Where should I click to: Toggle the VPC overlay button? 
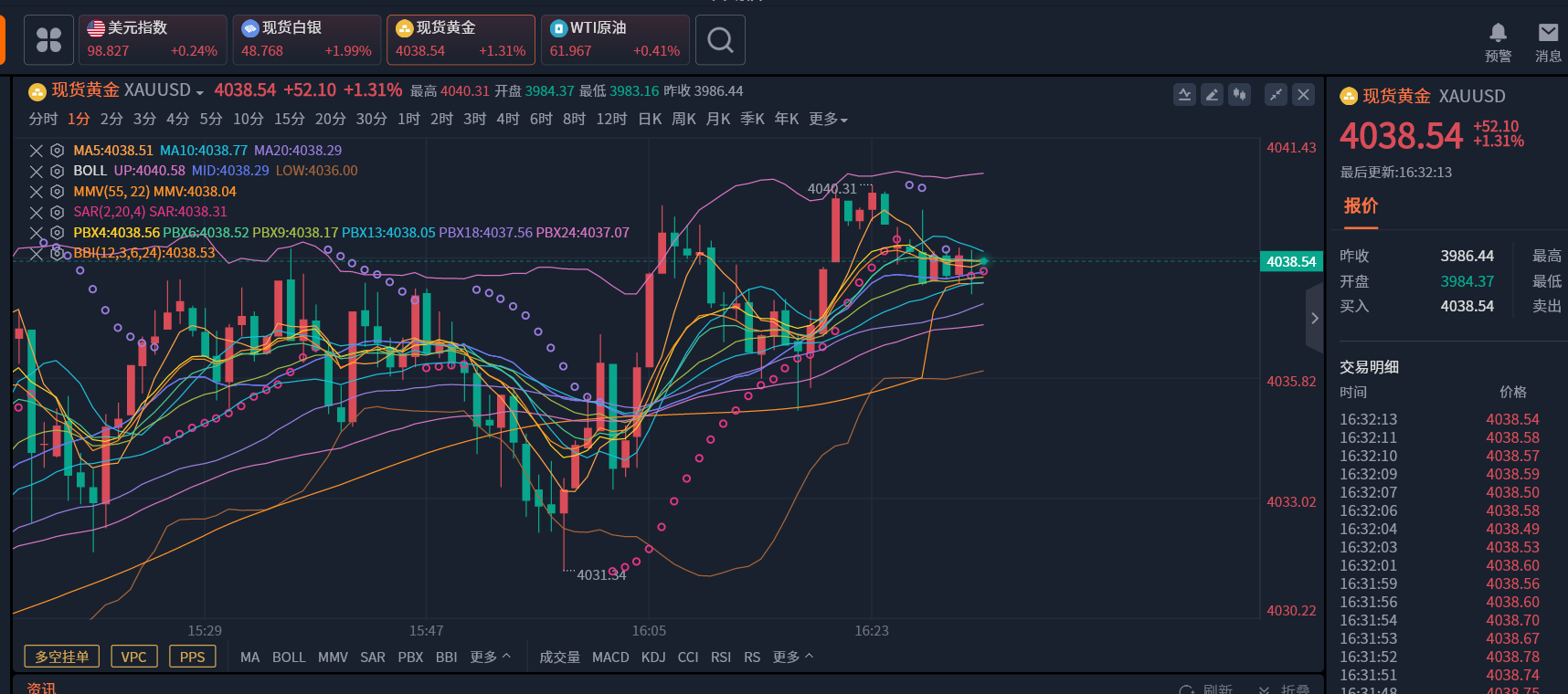tap(134, 657)
